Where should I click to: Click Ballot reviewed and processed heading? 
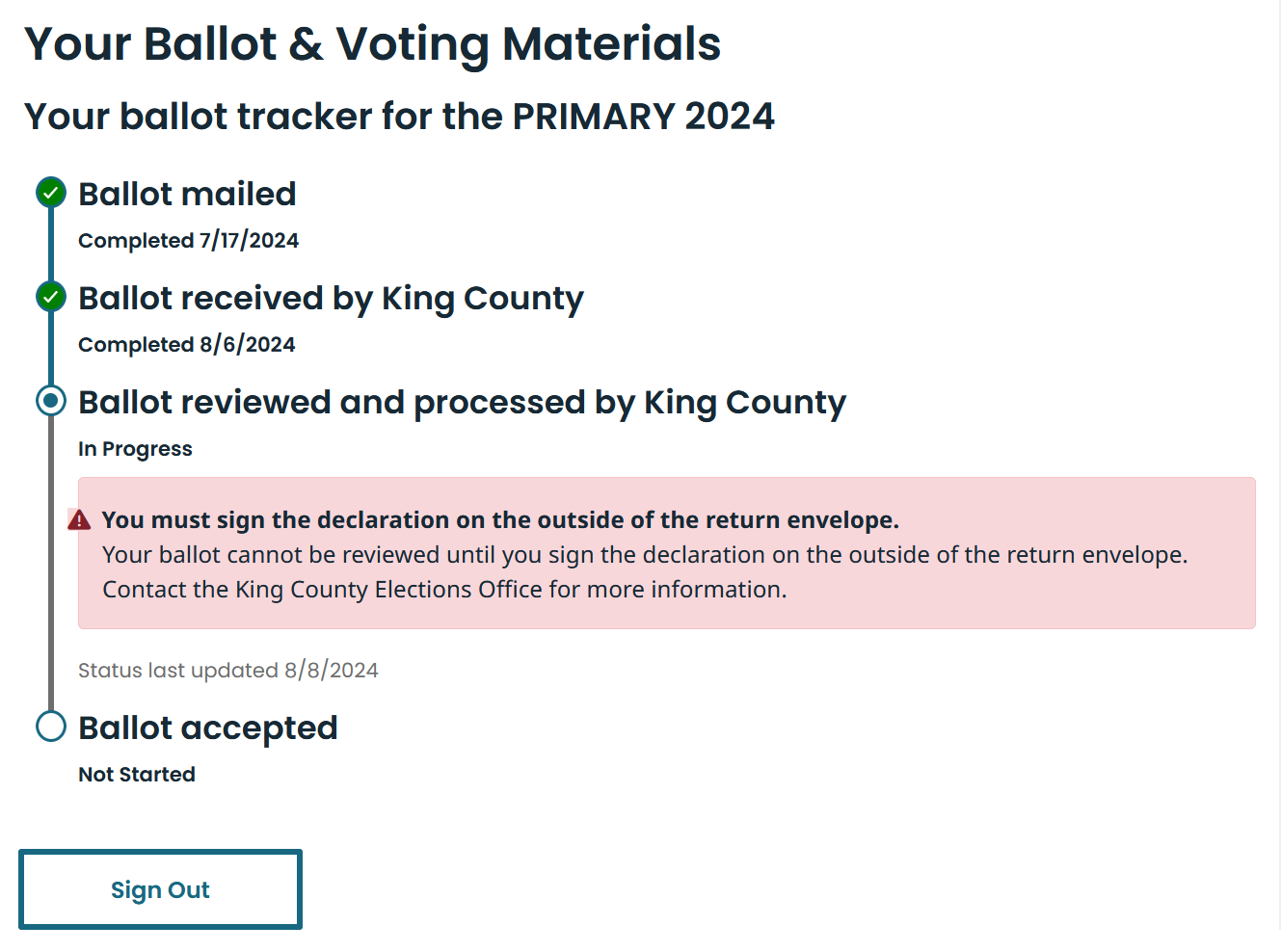pyautogui.click(x=462, y=403)
